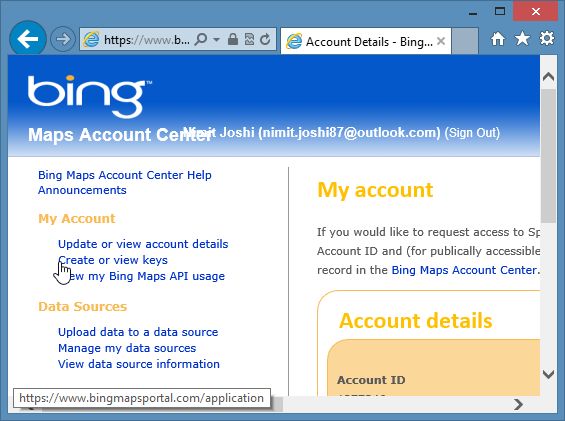Click the My Account sidebar heading
Viewport: 565px width, 421px height.
pos(77,218)
